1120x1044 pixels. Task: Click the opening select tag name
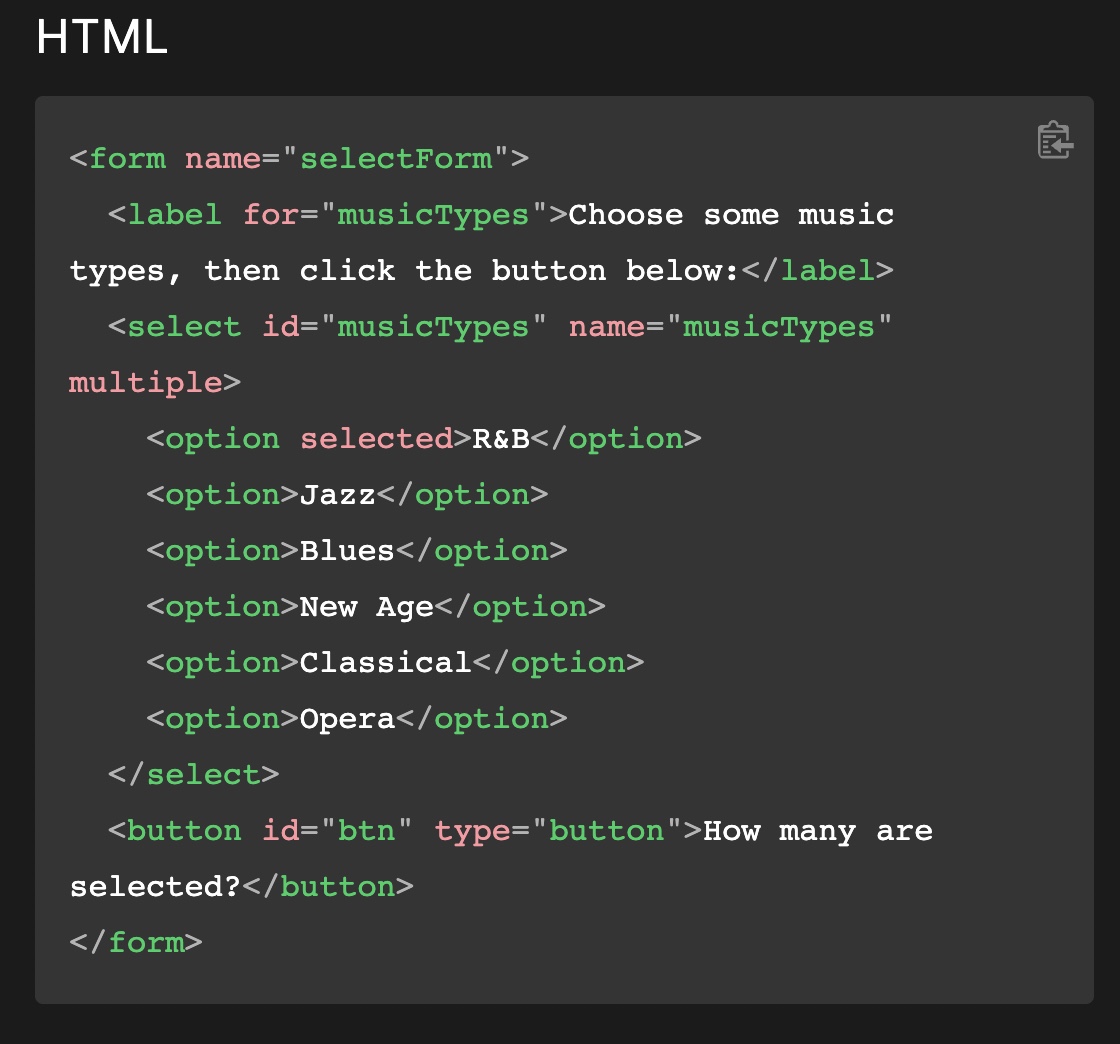pos(184,327)
